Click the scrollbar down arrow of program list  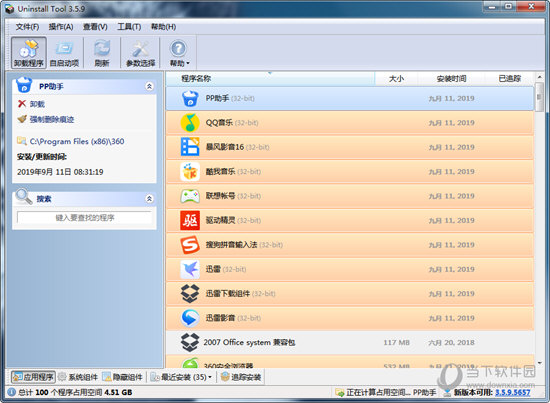click(539, 363)
